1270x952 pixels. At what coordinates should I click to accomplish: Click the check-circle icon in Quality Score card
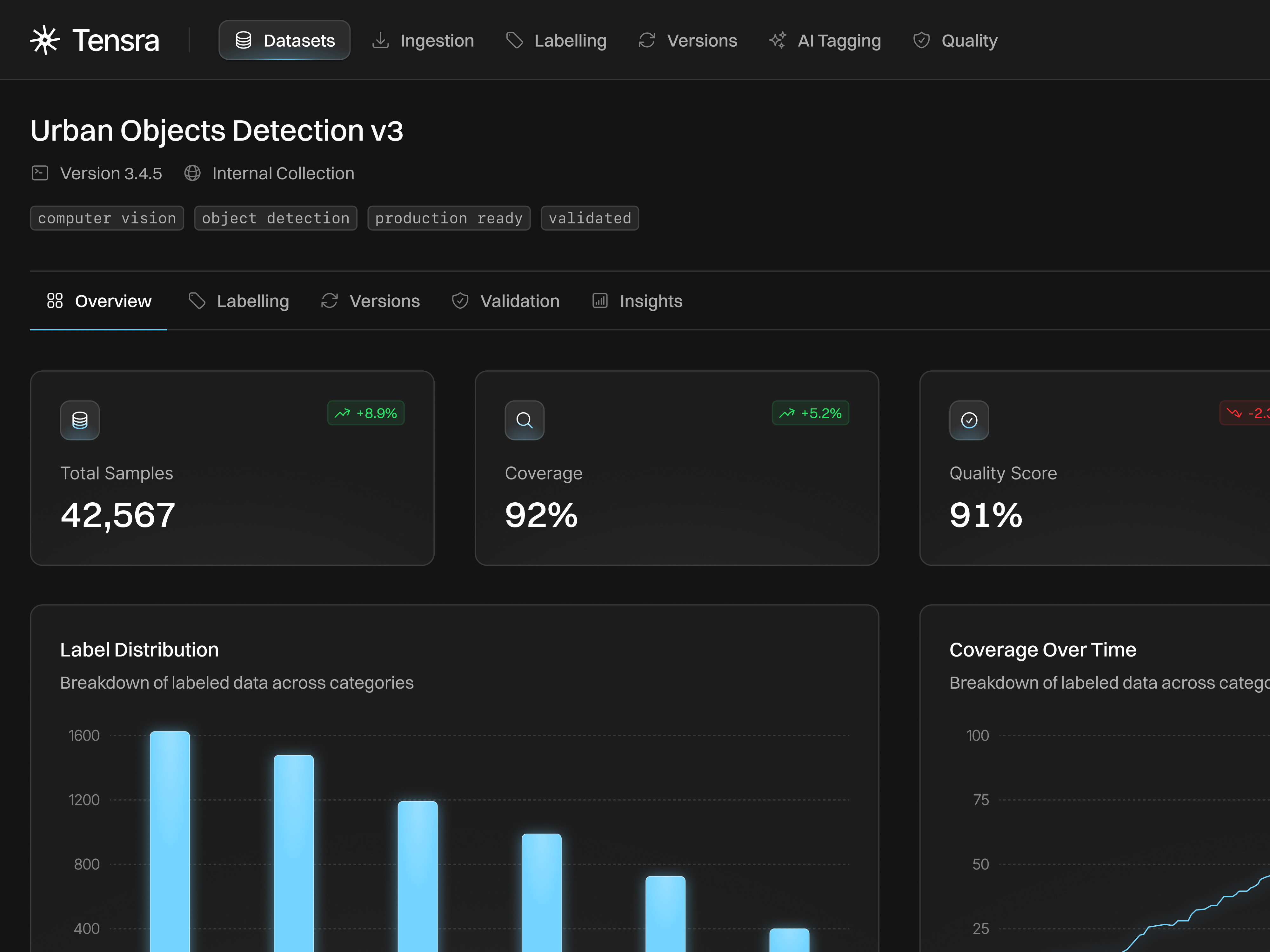pos(969,420)
